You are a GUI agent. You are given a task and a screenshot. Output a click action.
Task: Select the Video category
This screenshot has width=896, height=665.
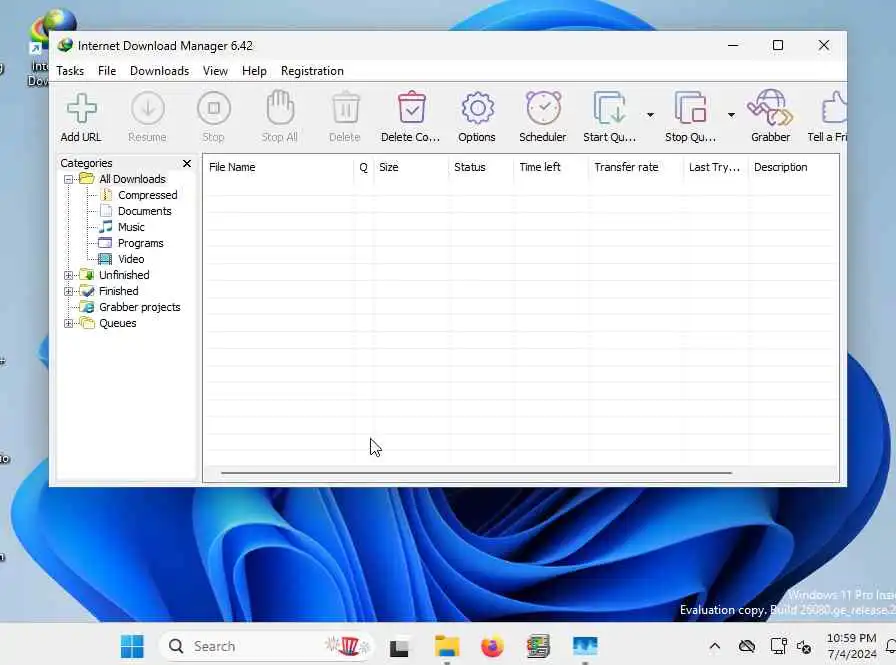pyautogui.click(x=131, y=259)
